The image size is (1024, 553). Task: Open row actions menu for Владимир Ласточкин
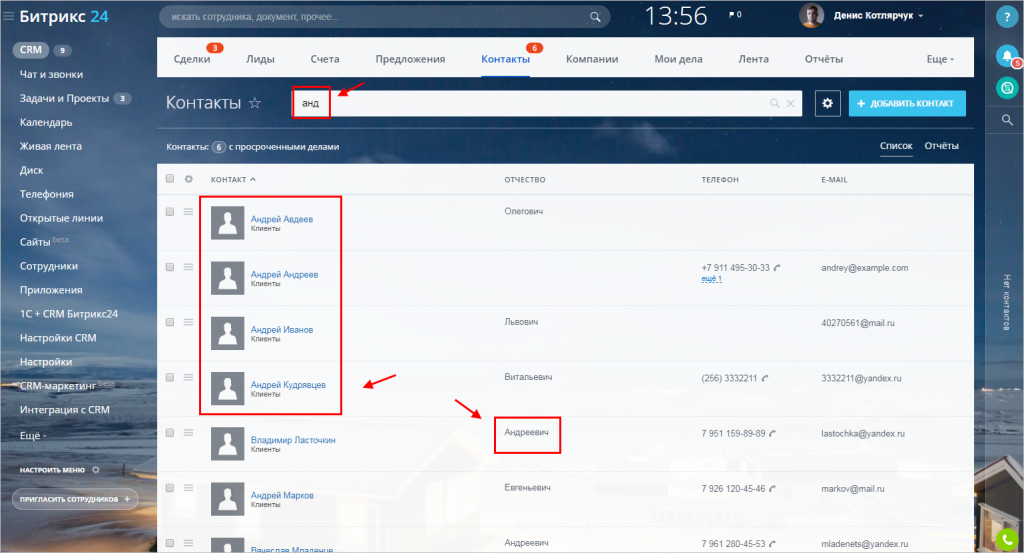tap(189, 432)
